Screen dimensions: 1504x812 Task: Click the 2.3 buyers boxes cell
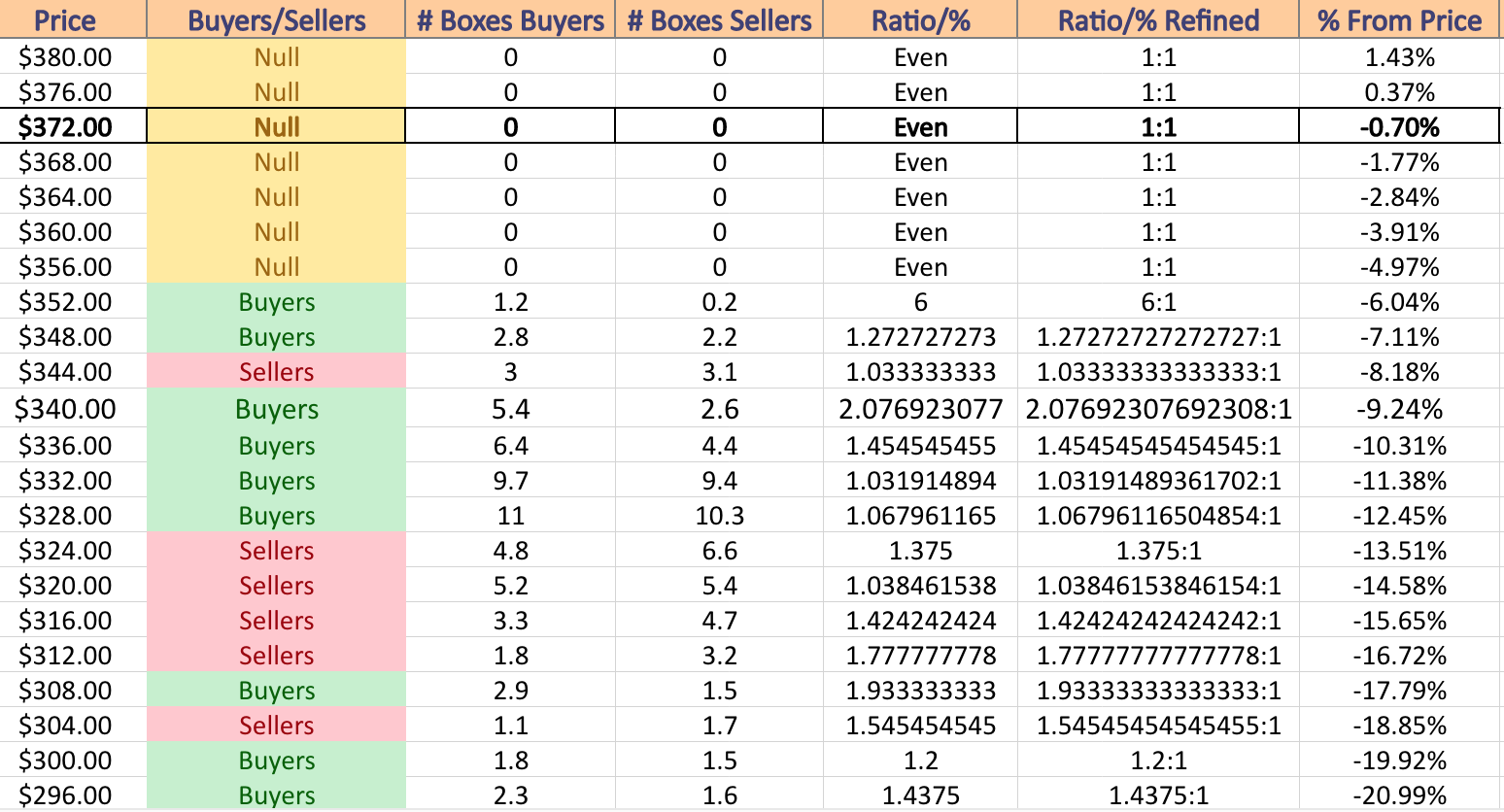coord(510,795)
